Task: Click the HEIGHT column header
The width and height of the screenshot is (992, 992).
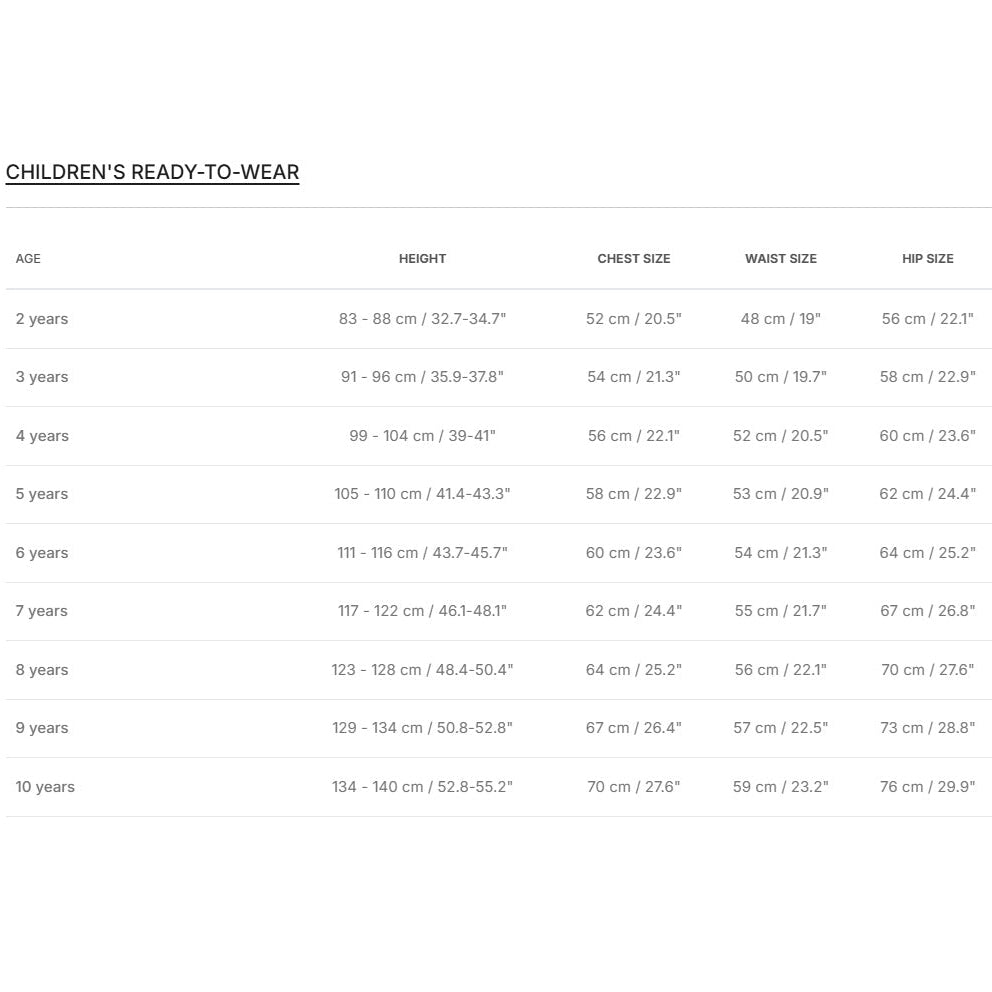Action: [x=422, y=259]
